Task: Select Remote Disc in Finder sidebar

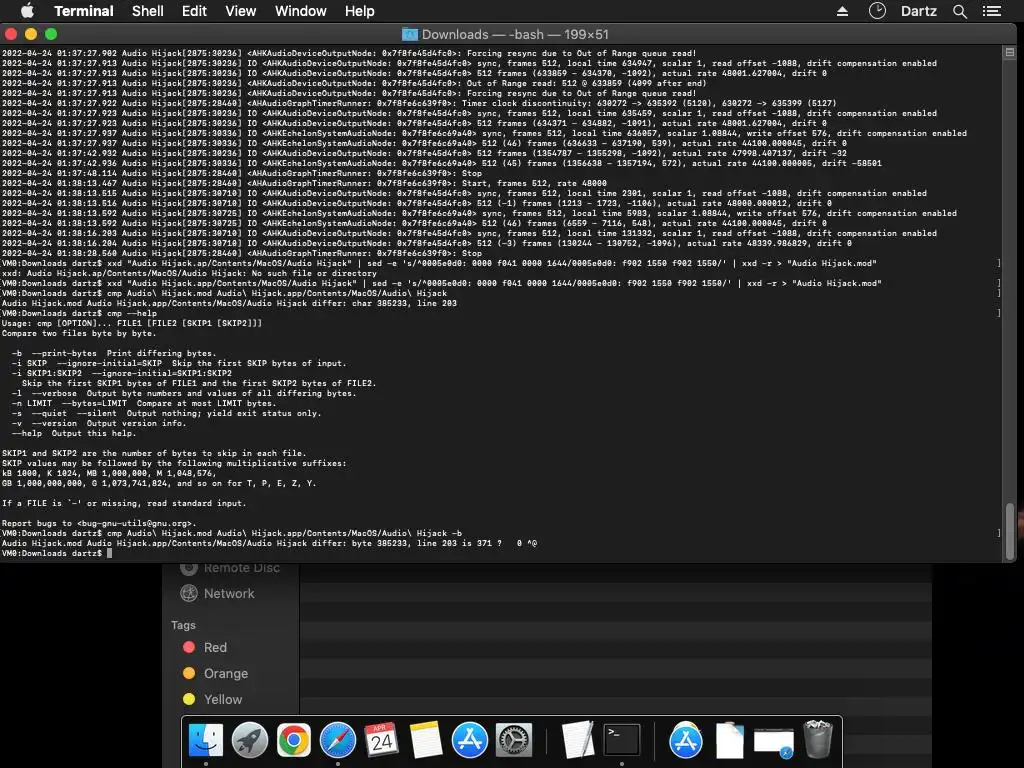Action: click(x=230, y=568)
